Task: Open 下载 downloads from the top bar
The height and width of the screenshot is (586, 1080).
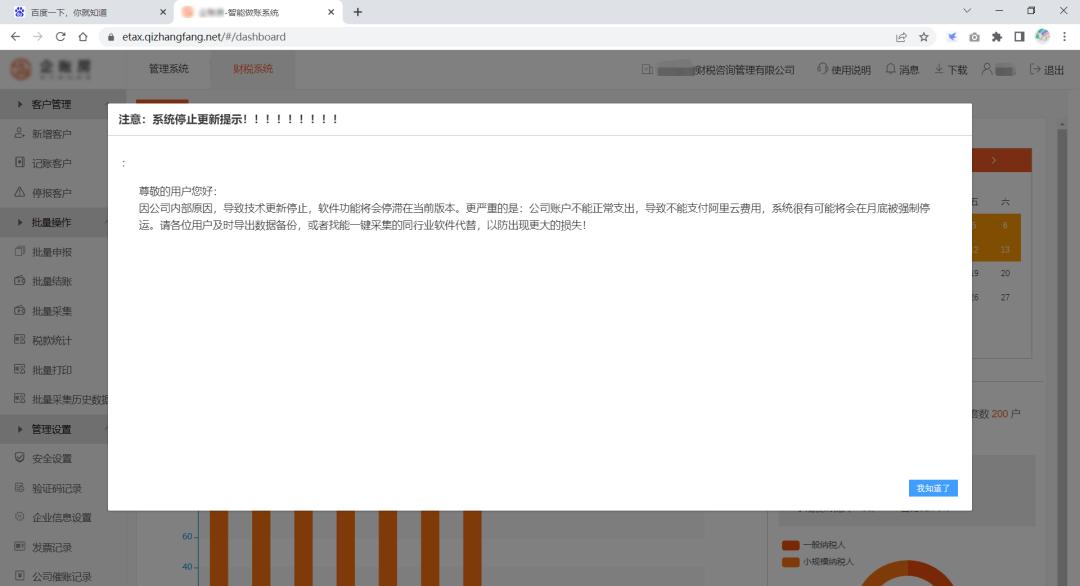Action: tap(953, 70)
